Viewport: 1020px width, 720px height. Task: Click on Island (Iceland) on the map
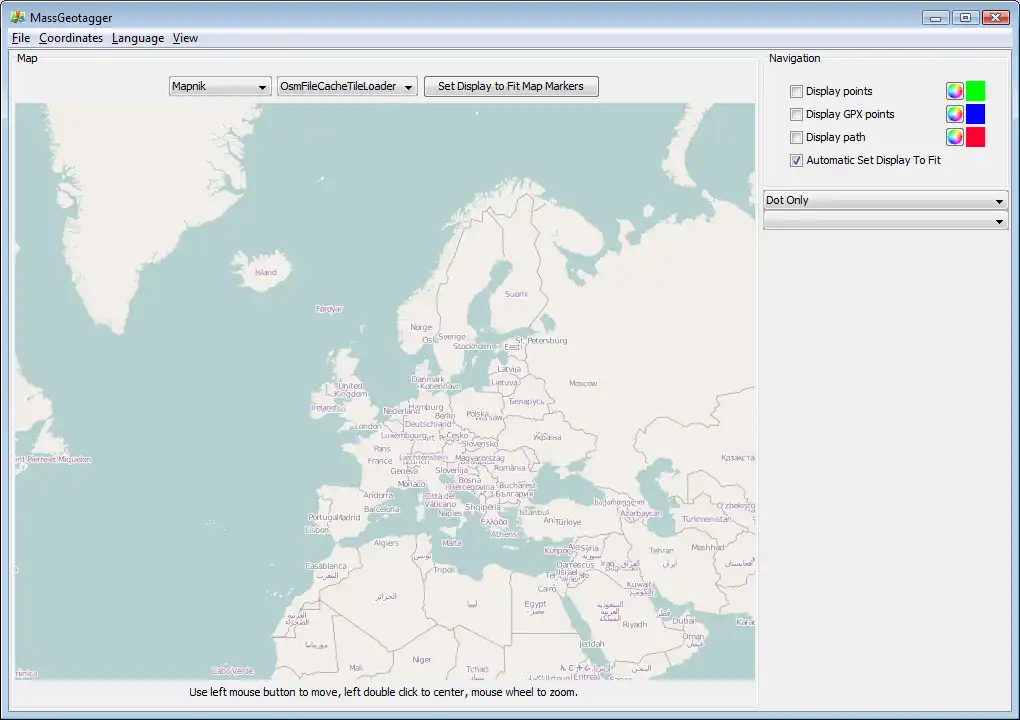click(265, 272)
